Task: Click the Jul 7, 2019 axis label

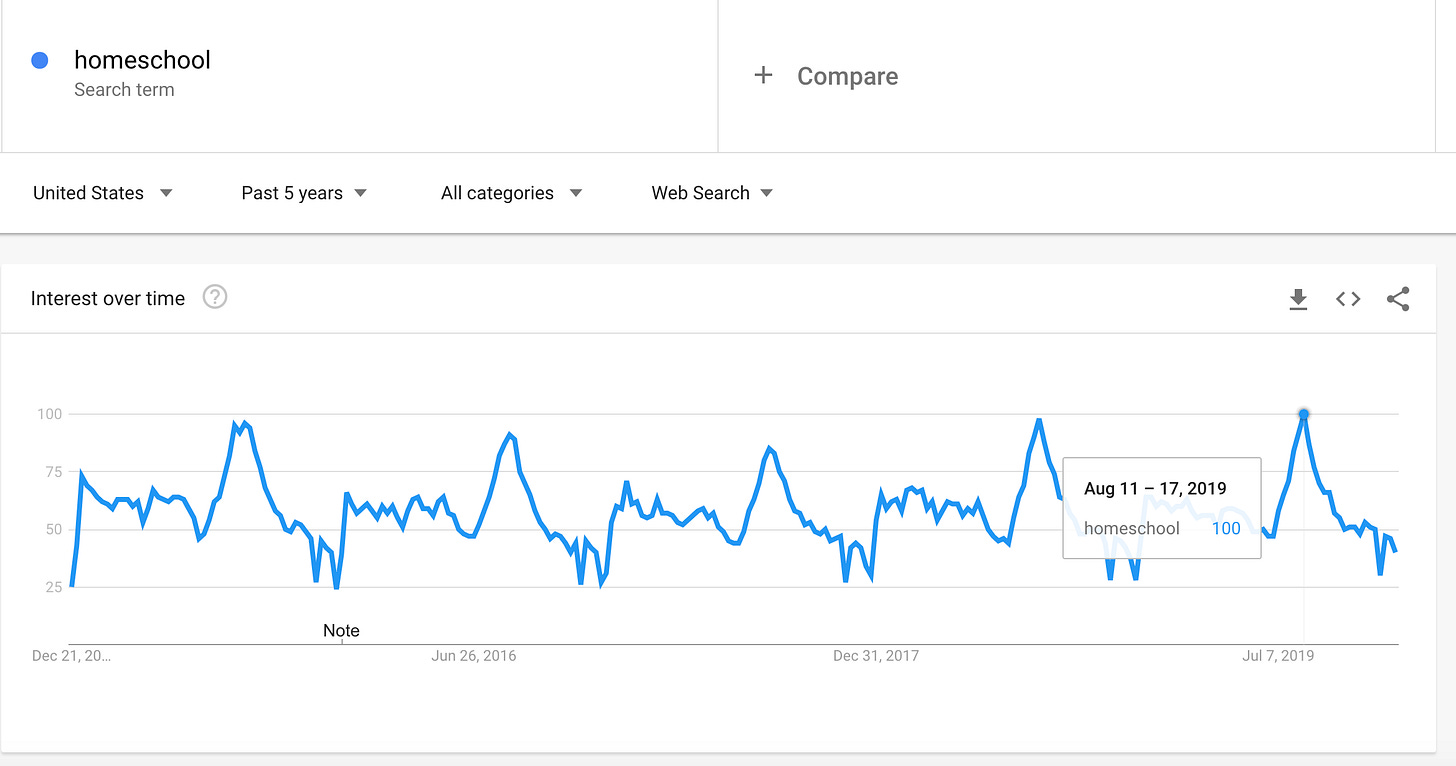Action: [1278, 656]
